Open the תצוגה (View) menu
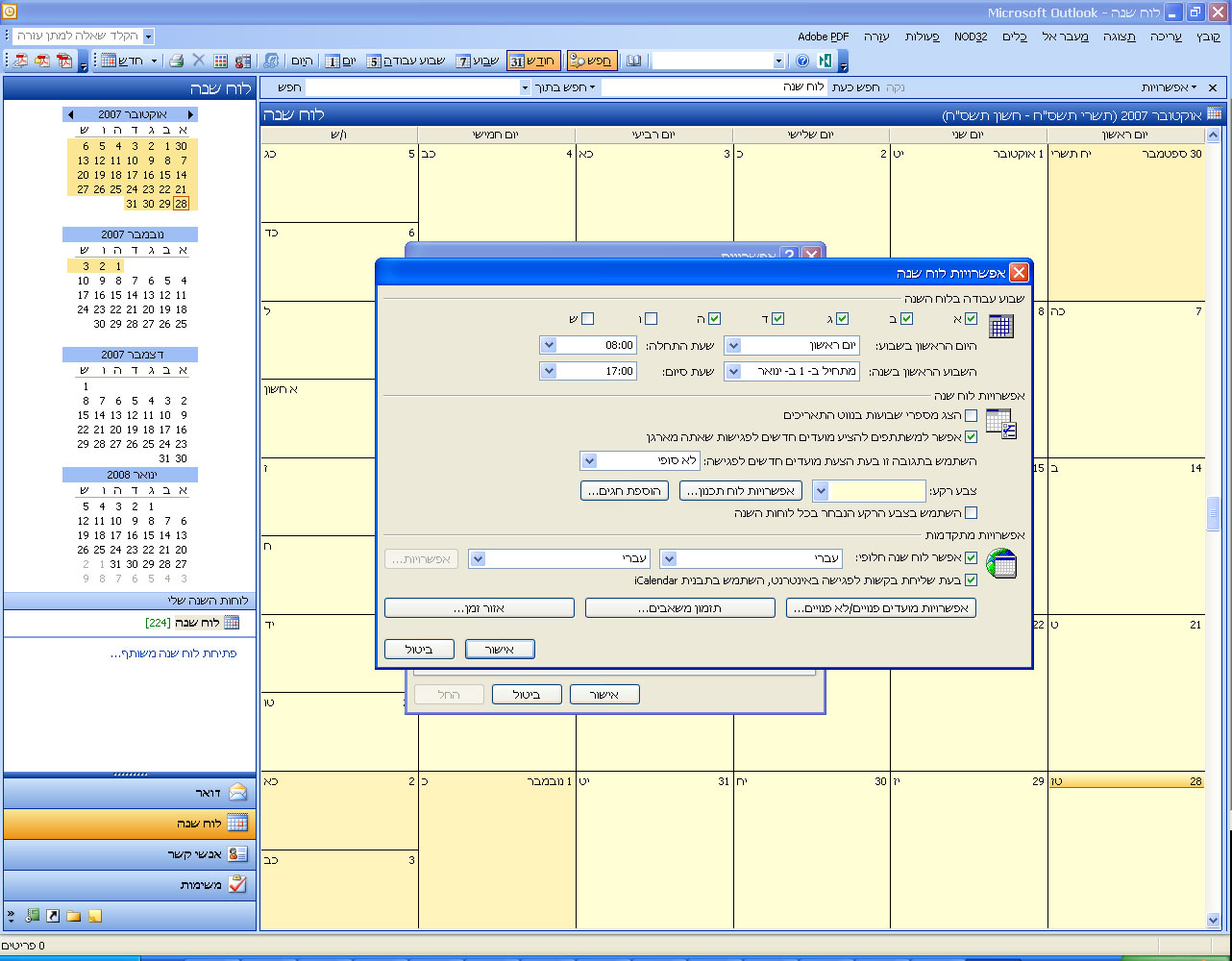This screenshot has height=961, width=1232. pos(1119,37)
